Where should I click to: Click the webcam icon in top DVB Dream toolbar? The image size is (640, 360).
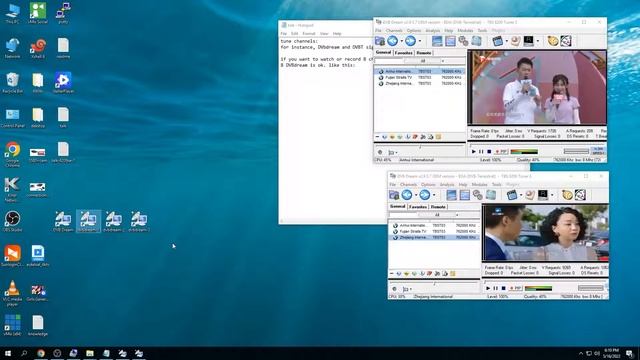[516, 41]
